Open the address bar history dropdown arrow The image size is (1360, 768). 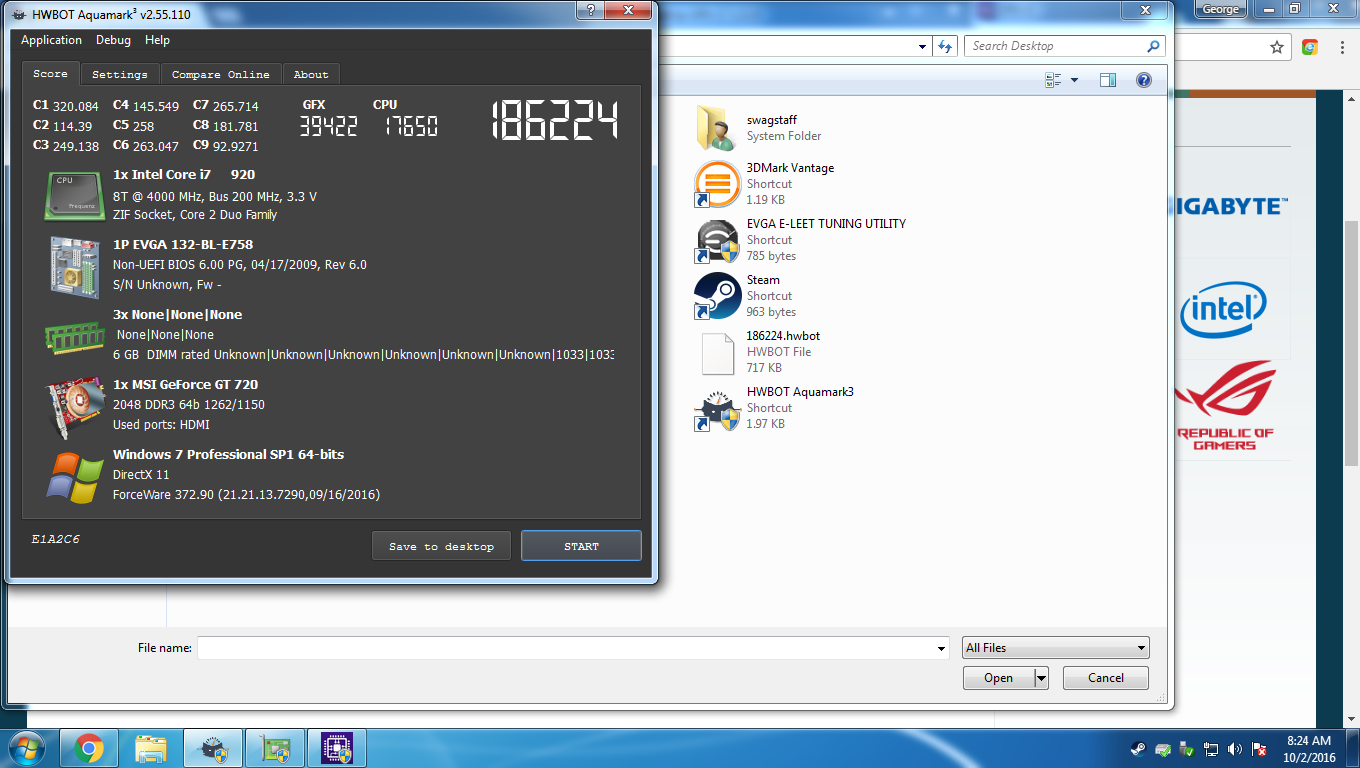[x=924, y=46]
